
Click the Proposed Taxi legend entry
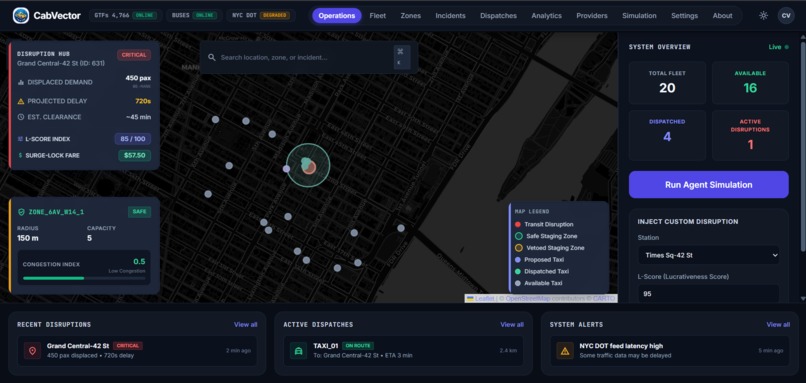[x=539, y=260]
